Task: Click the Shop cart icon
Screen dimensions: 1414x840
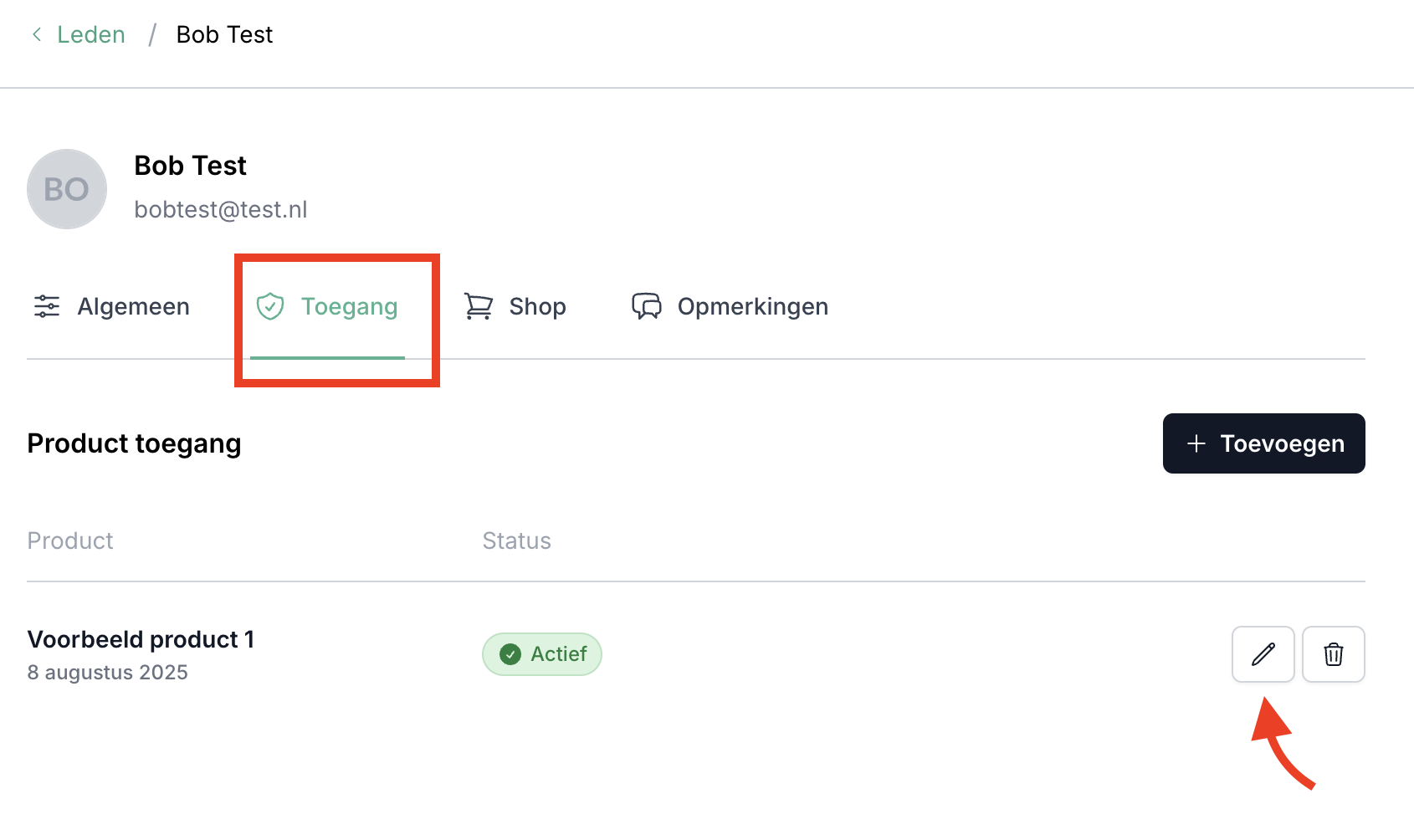Action: 479,306
